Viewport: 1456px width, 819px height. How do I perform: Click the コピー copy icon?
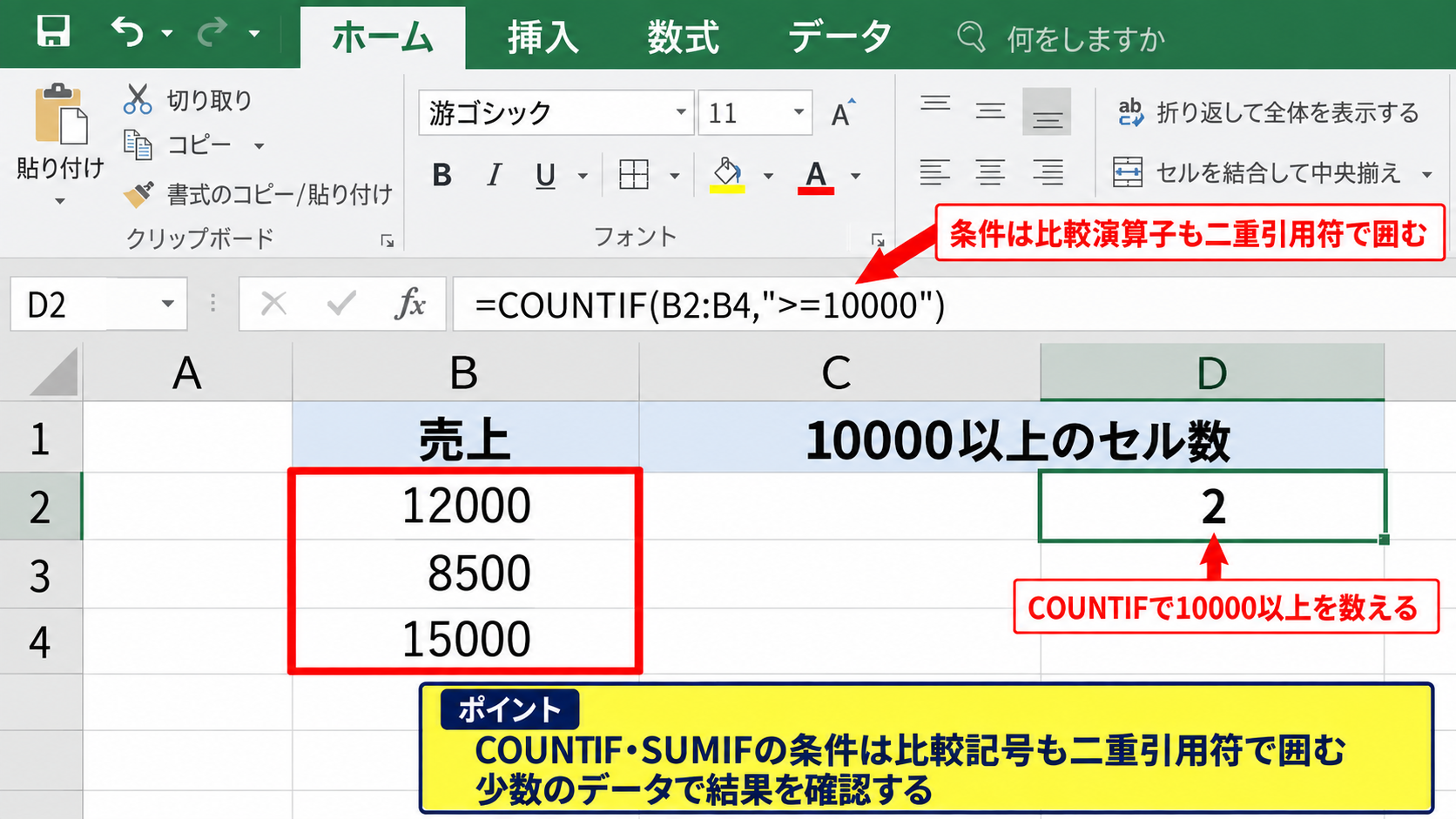(138, 144)
